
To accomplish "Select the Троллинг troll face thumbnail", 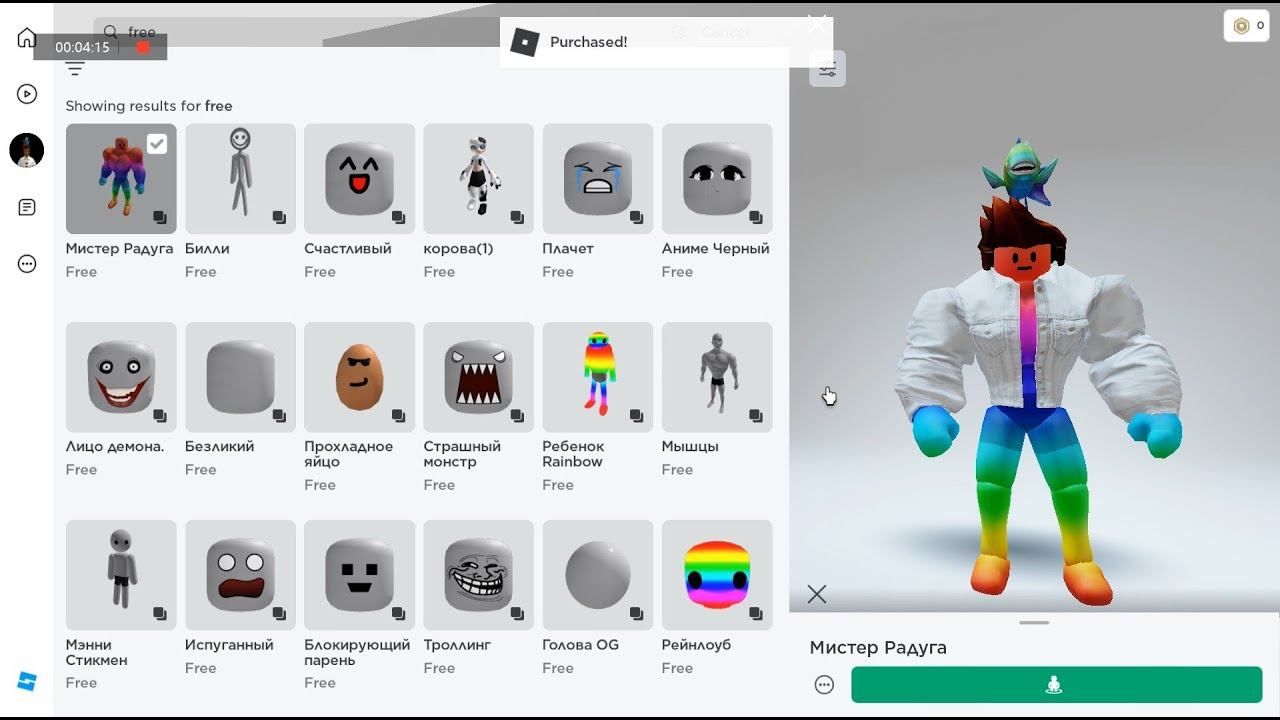I will click(x=478, y=575).
